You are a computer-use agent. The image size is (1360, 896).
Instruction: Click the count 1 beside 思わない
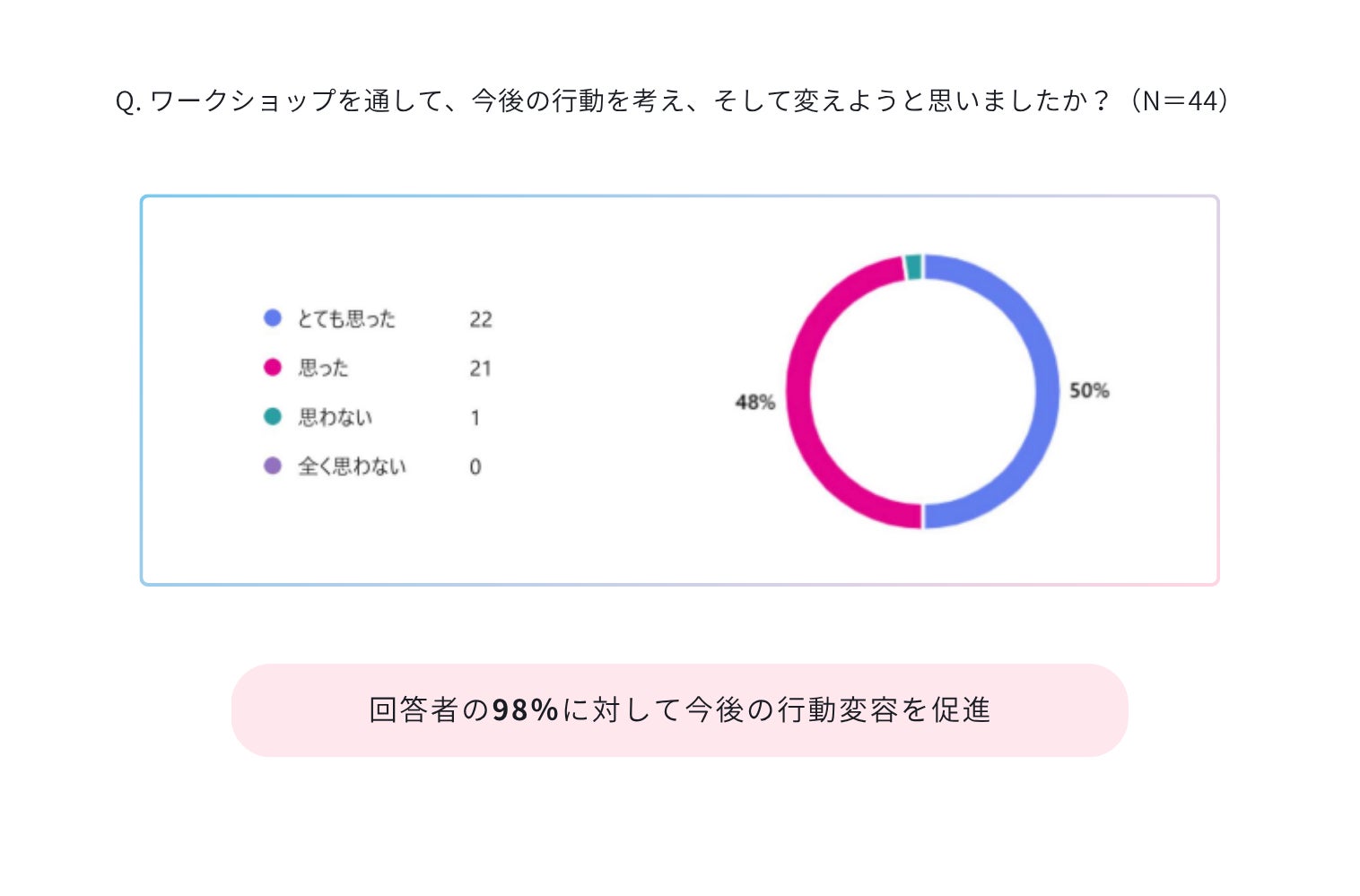pyautogui.click(x=475, y=418)
